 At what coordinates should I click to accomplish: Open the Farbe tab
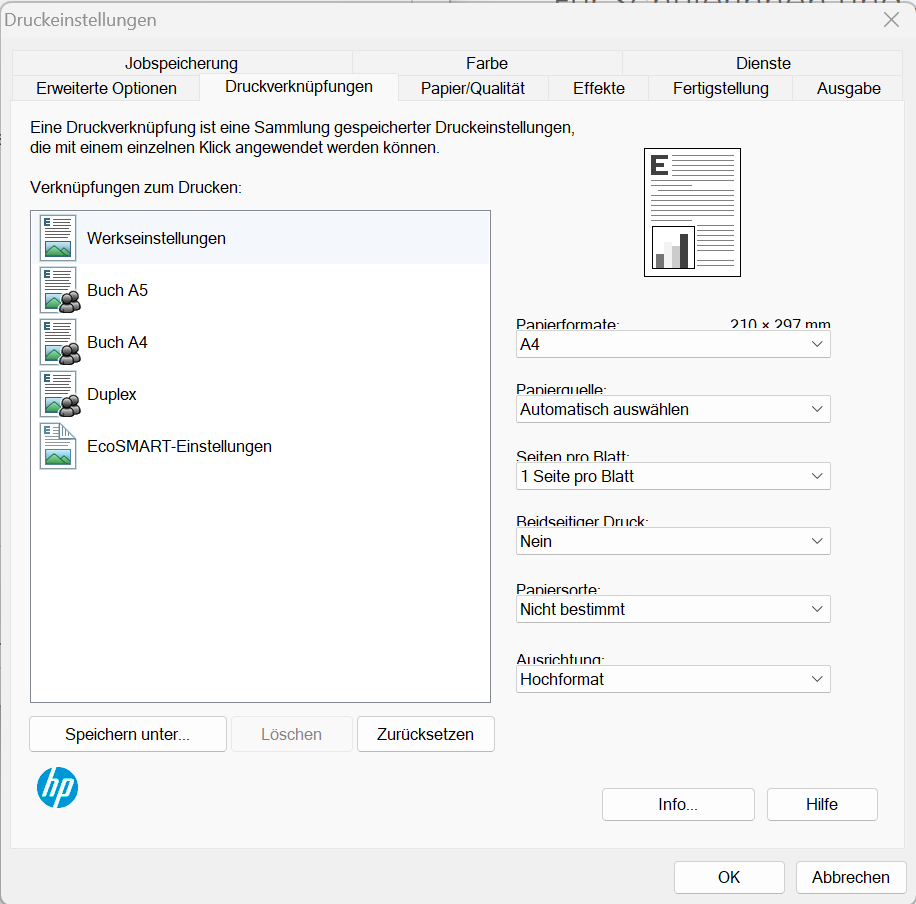(x=487, y=63)
